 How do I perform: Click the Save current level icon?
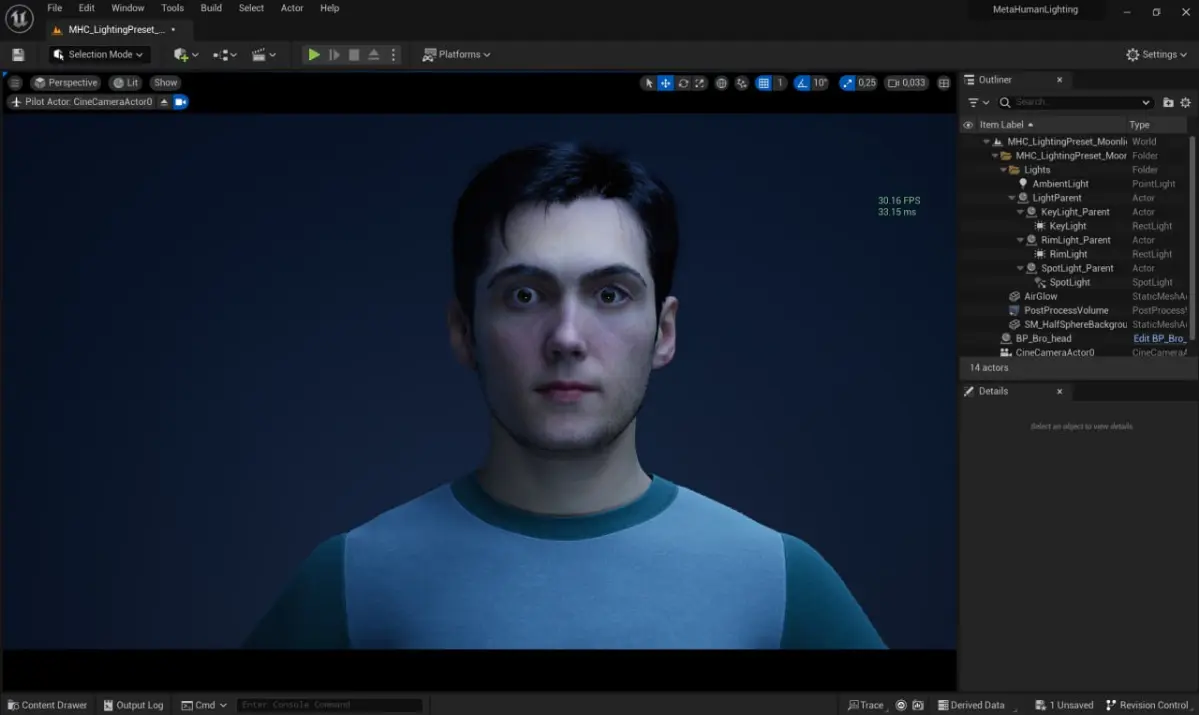click(18, 55)
